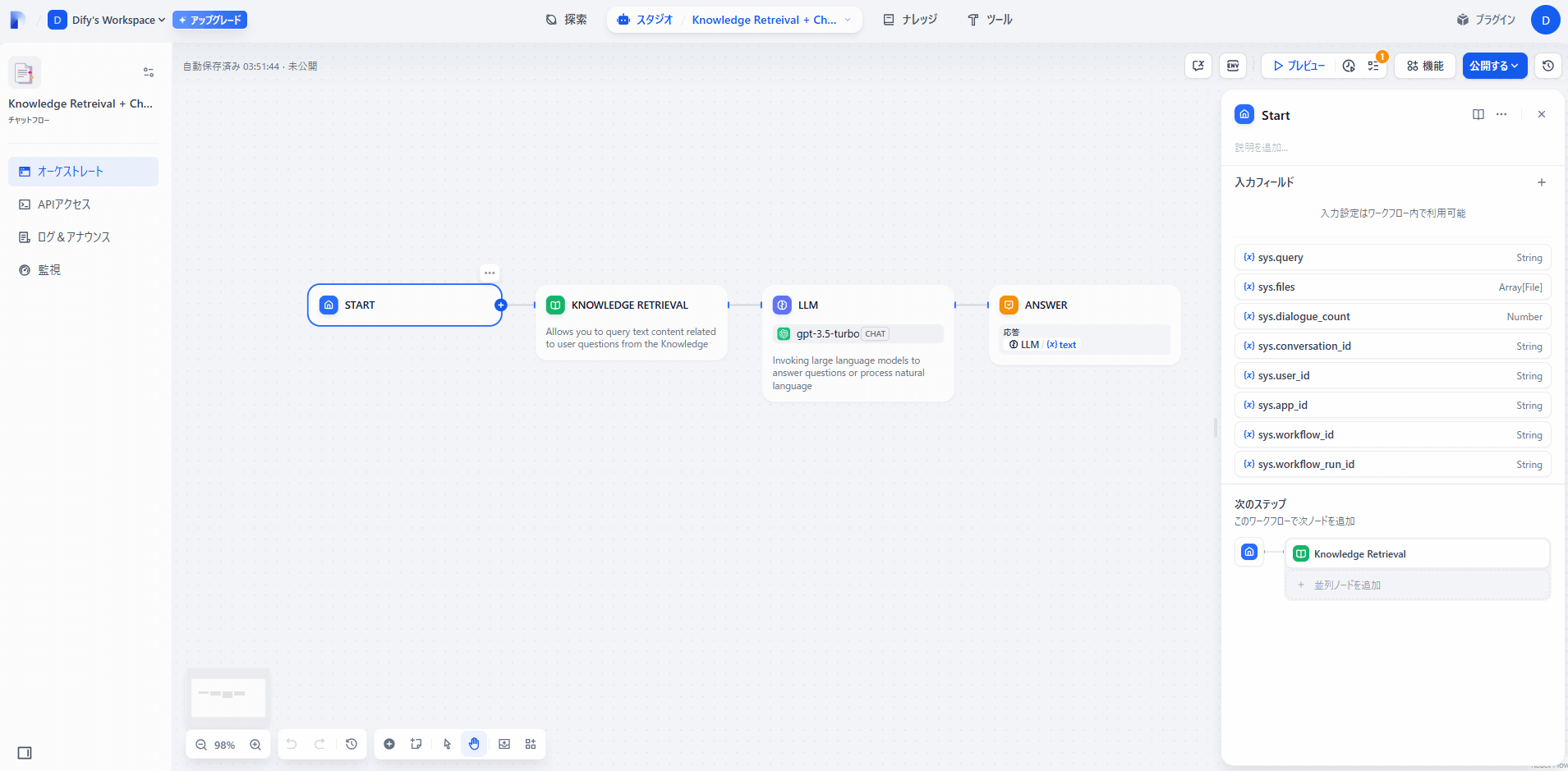Viewport: 1568px width, 771px height.
Task: Open the Start panel more options
Action: tap(1501, 115)
